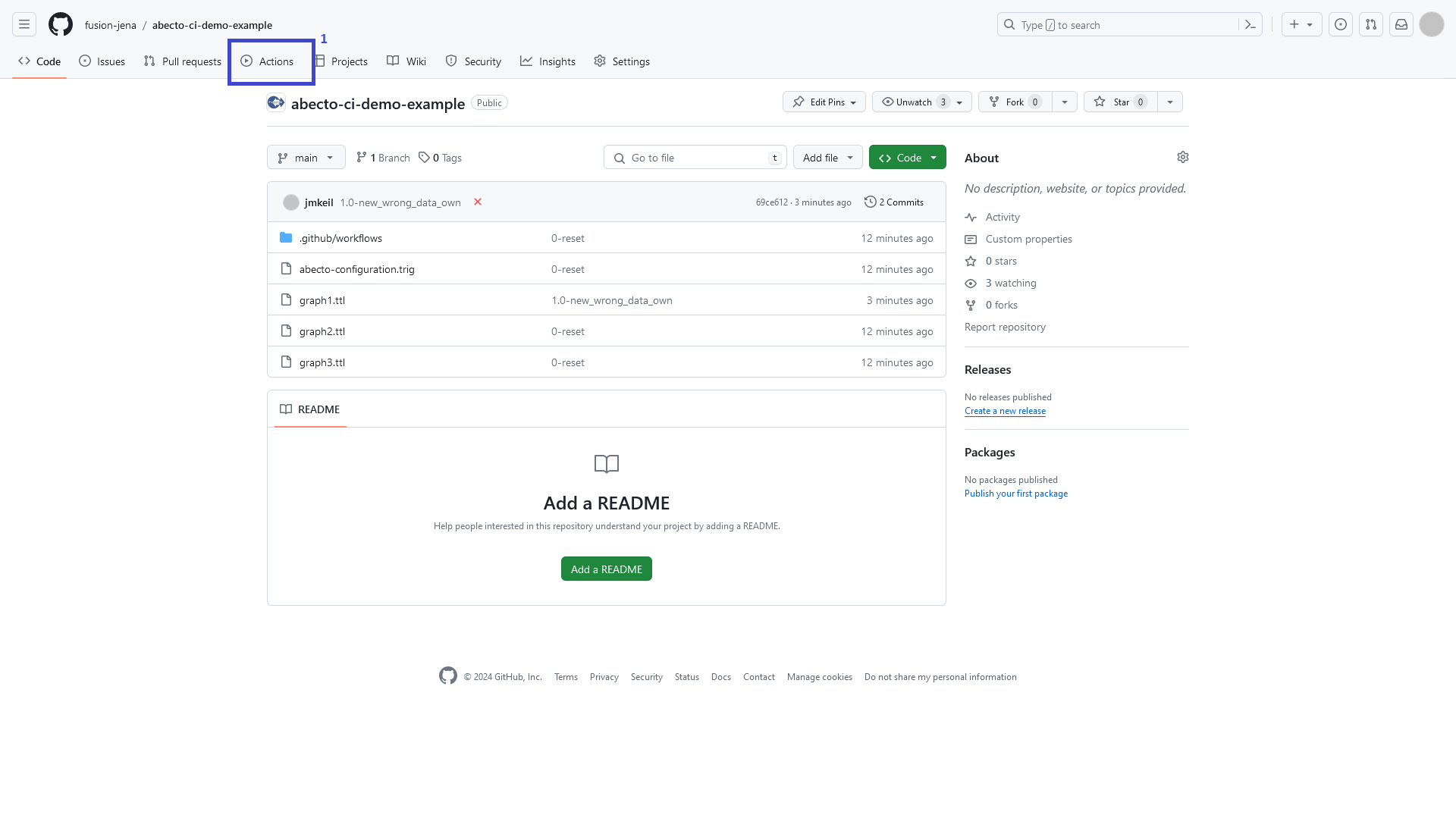Open the hamburger navigation menu
The height and width of the screenshot is (815, 1456).
tap(24, 25)
